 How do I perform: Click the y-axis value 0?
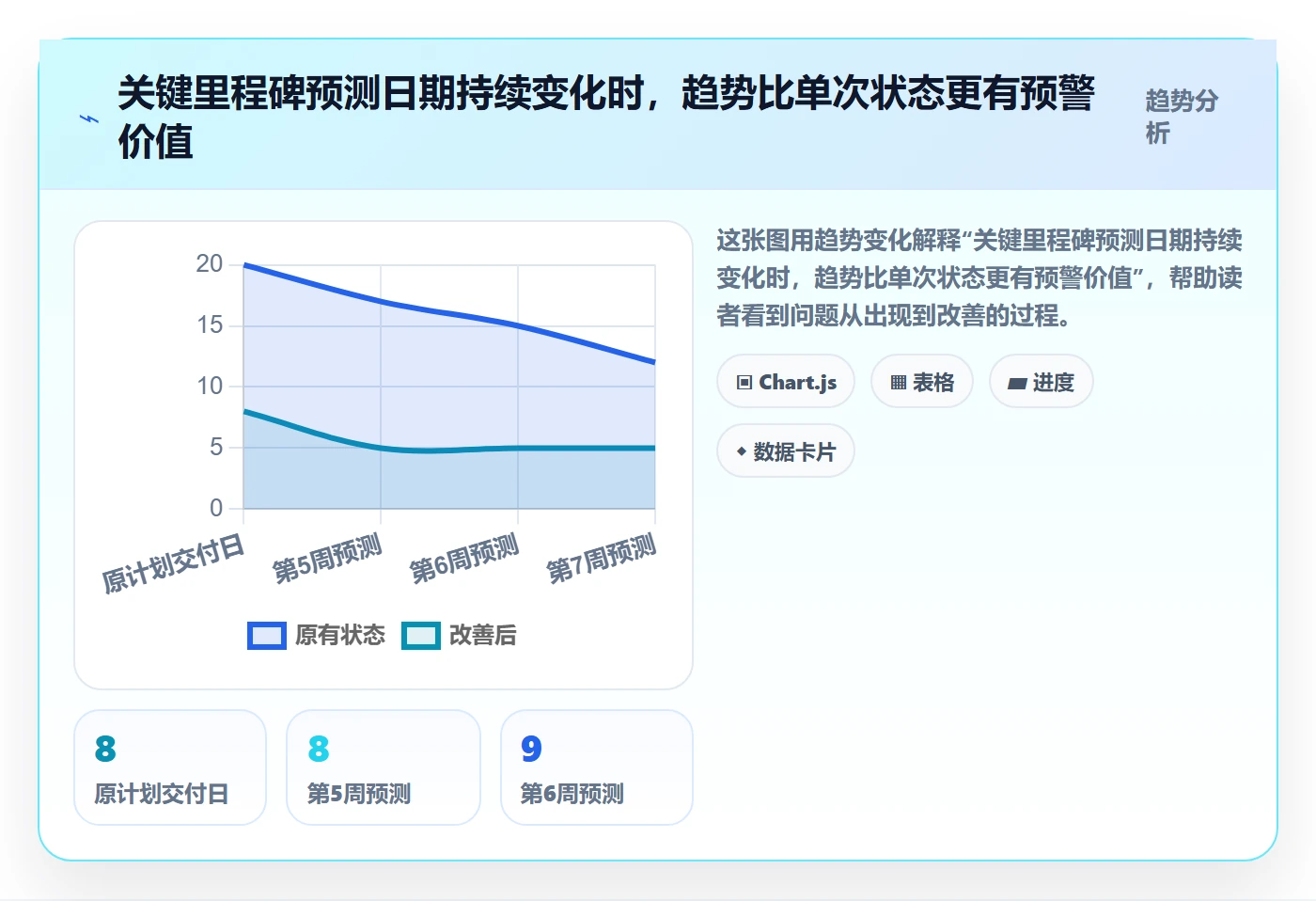pos(216,509)
